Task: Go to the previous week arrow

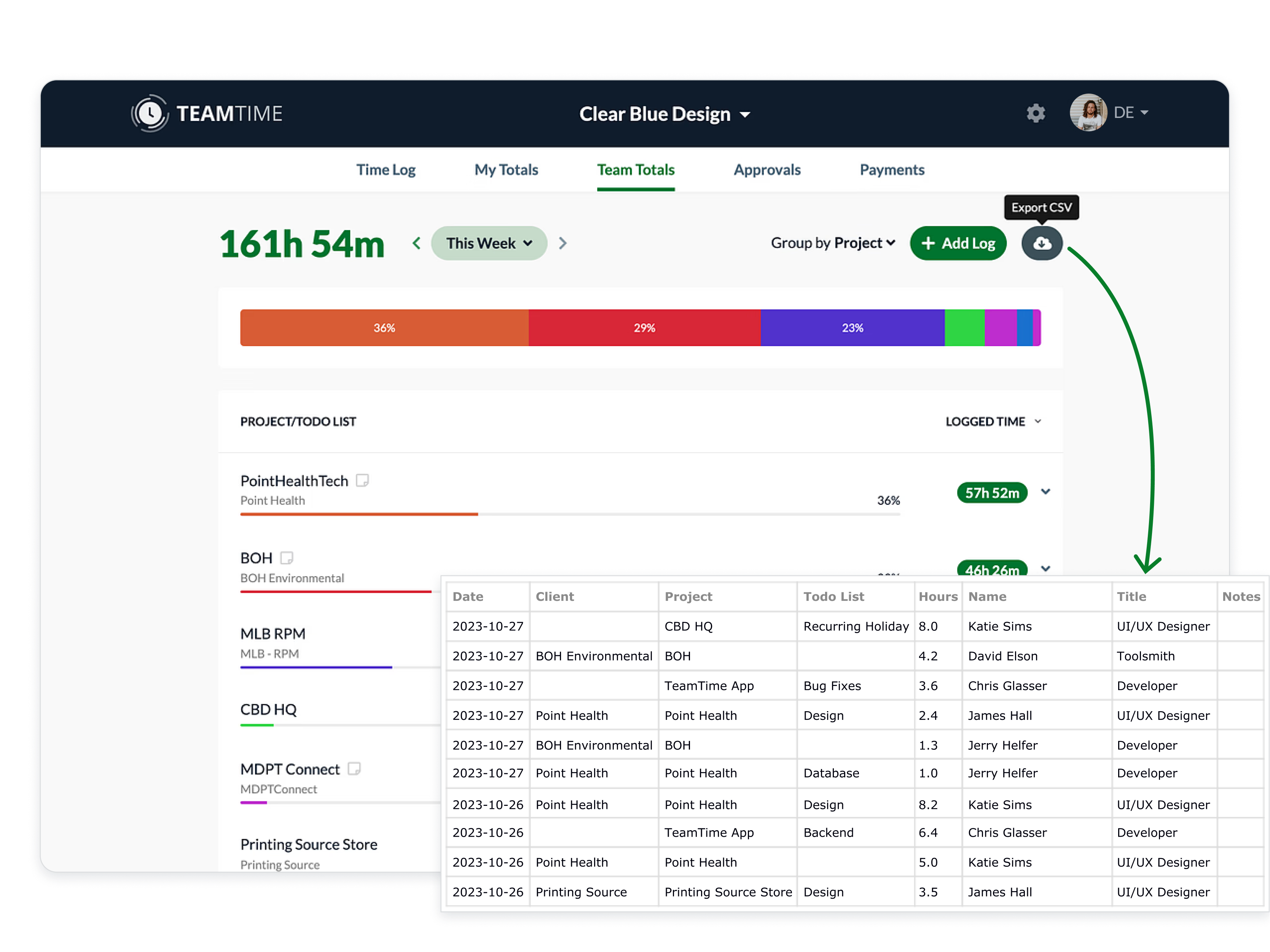Action: pos(417,243)
